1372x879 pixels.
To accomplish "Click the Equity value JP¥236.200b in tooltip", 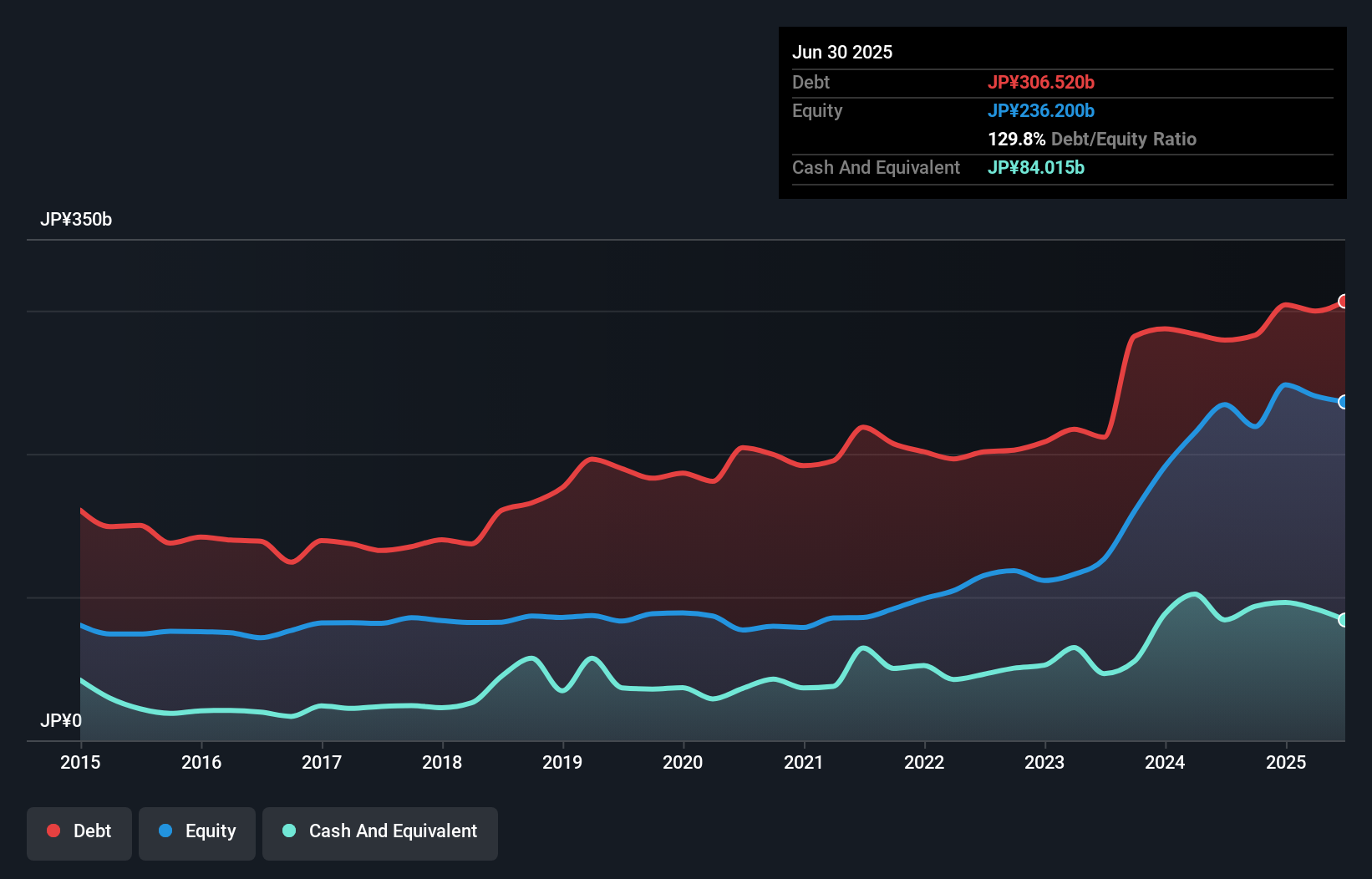I will click(x=1040, y=110).
